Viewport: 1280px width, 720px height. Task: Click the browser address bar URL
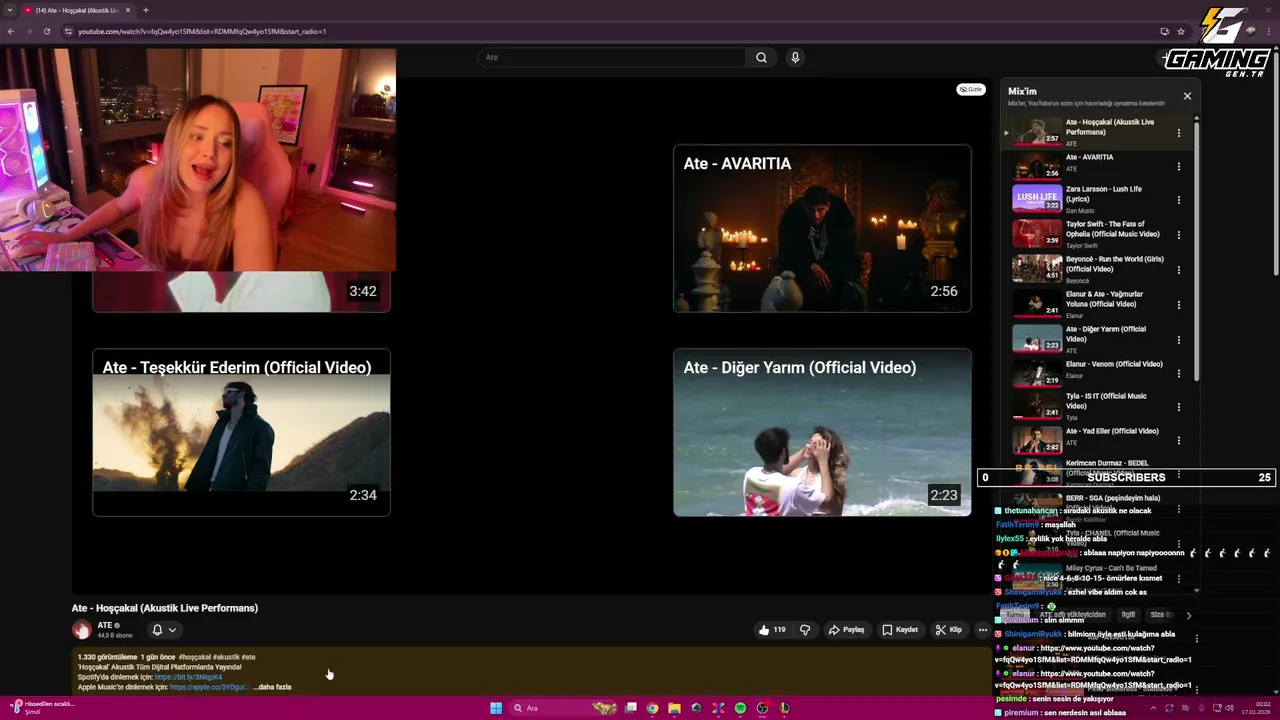[202, 31]
